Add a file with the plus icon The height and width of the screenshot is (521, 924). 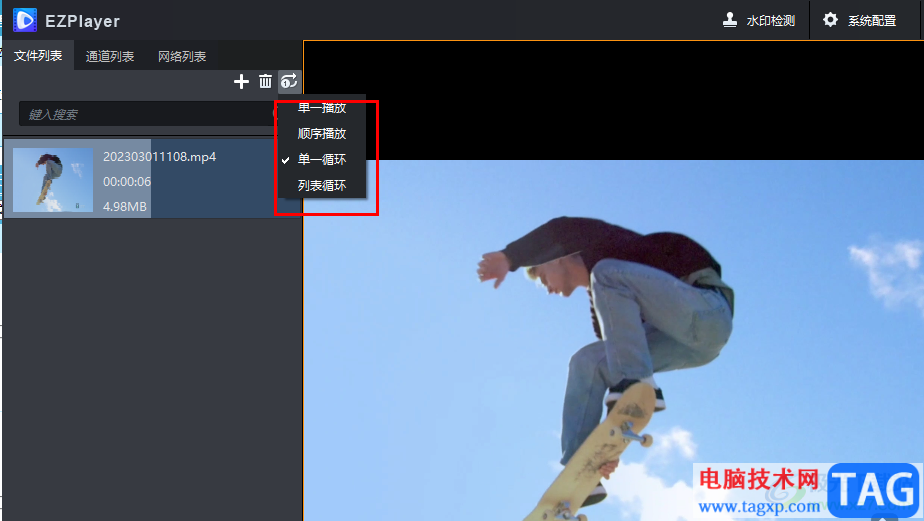(241, 81)
